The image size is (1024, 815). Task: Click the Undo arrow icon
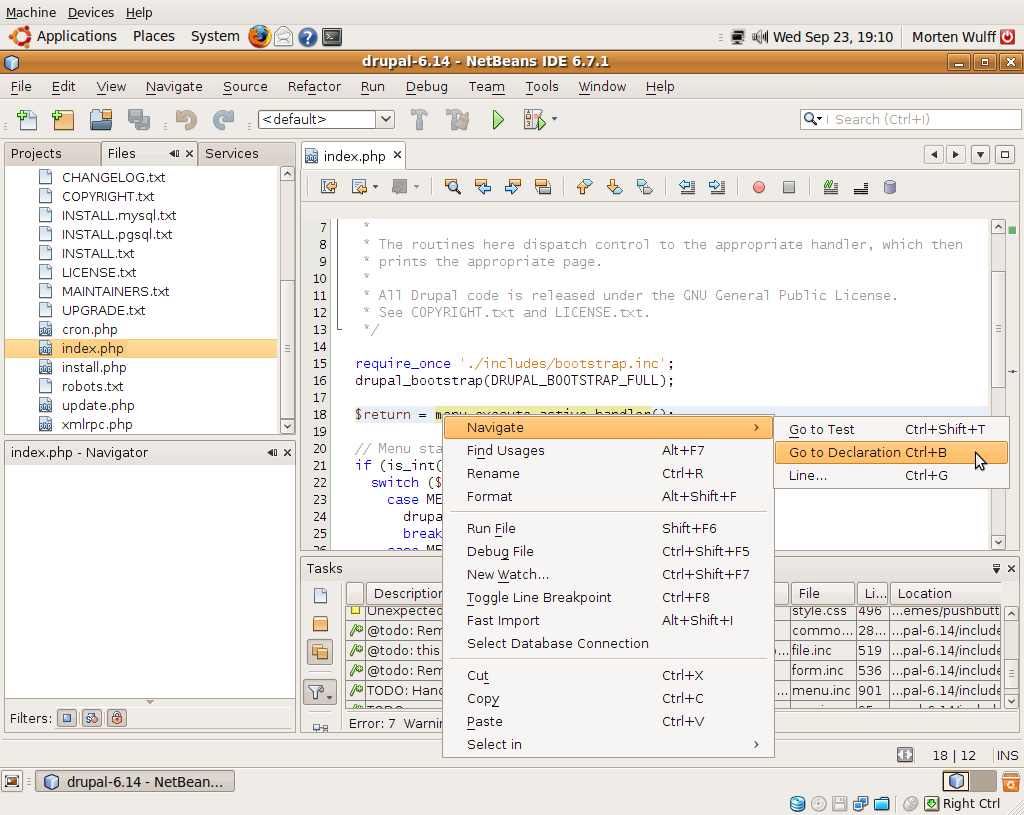[x=186, y=120]
